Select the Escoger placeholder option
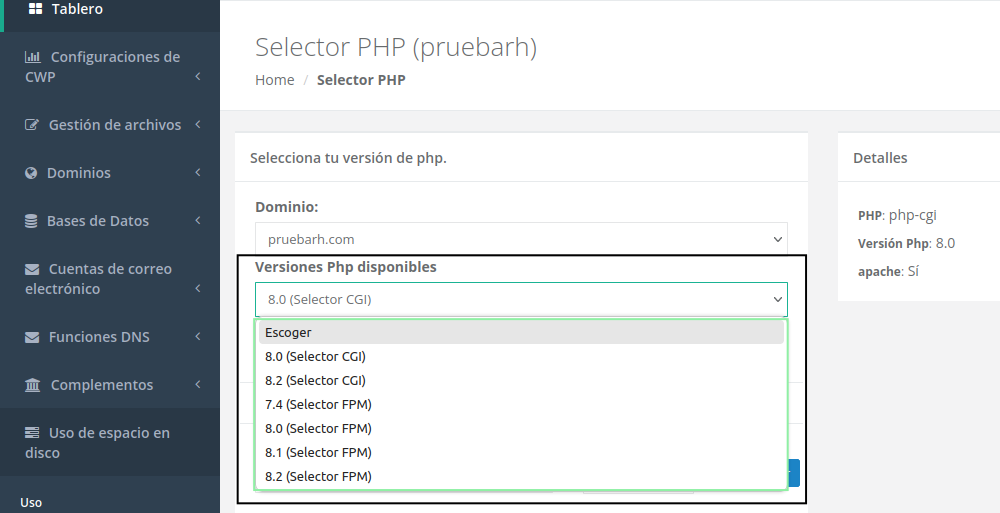The height and width of the screenshot is (513, 1000). [x=289, y=332]
